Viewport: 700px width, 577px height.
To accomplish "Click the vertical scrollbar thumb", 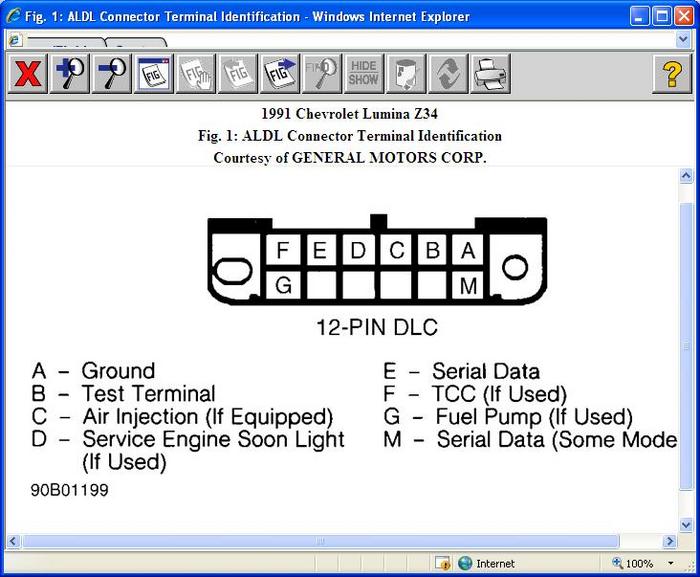I will coord(686,347).
